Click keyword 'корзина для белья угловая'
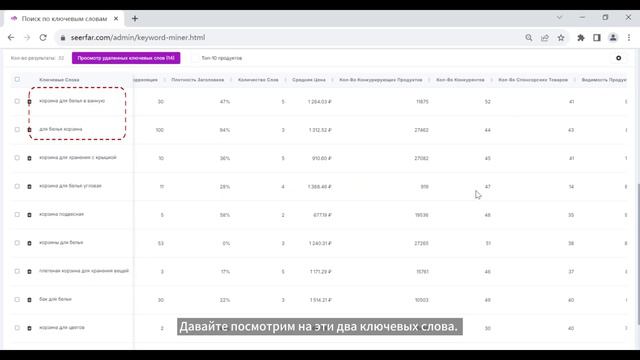The image size is (640, 360). 70,186
